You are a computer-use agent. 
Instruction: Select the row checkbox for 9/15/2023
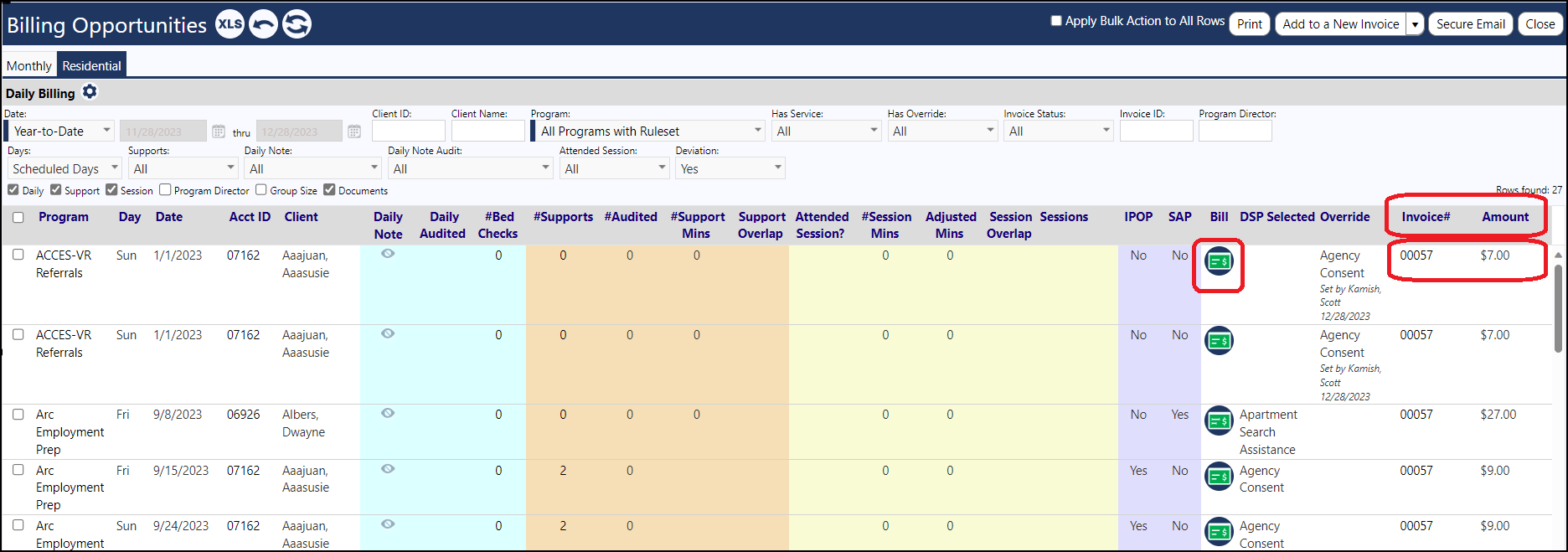coord(18,470)
